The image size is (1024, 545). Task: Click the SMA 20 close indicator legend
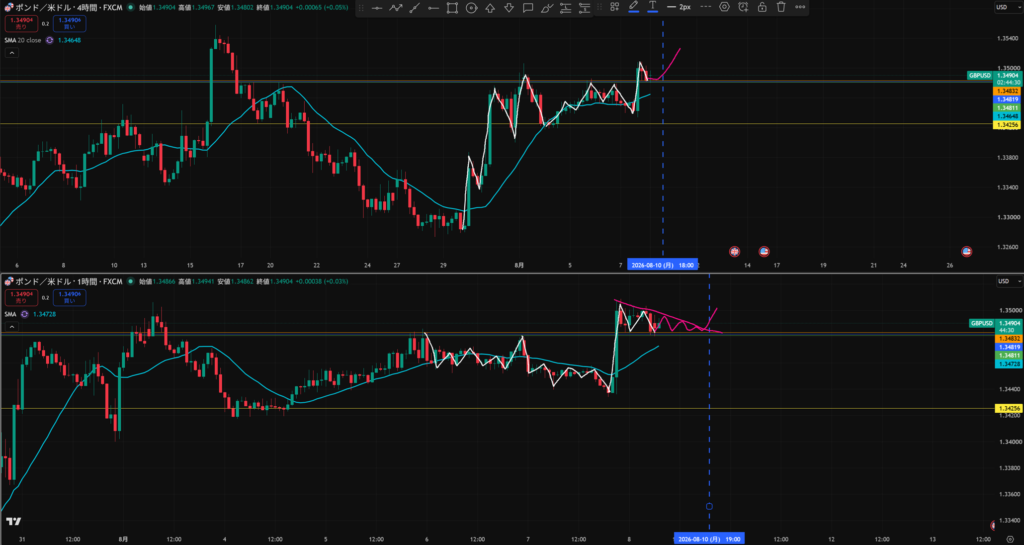point(23,40)
